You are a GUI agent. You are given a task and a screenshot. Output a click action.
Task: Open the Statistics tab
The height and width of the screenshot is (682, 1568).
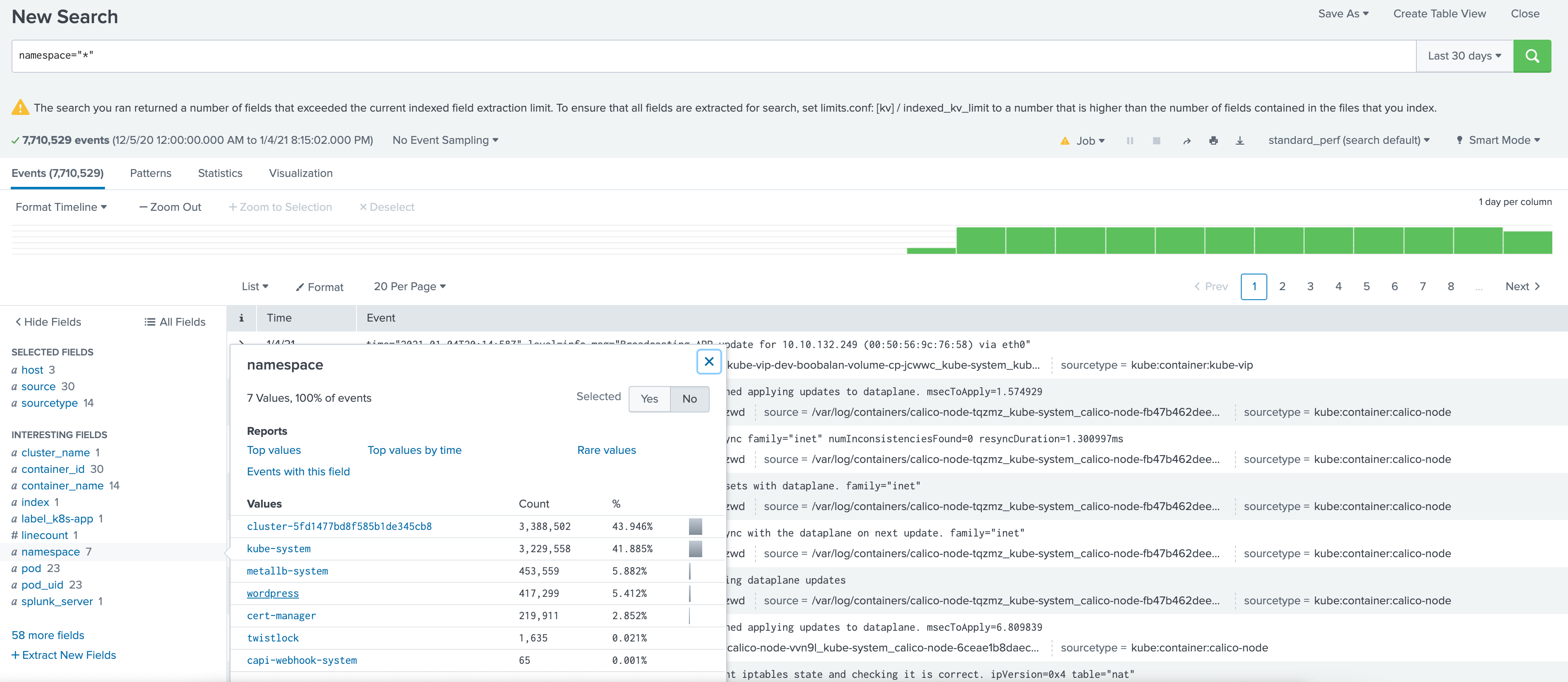pyautogui.click(x=220, y=174)
